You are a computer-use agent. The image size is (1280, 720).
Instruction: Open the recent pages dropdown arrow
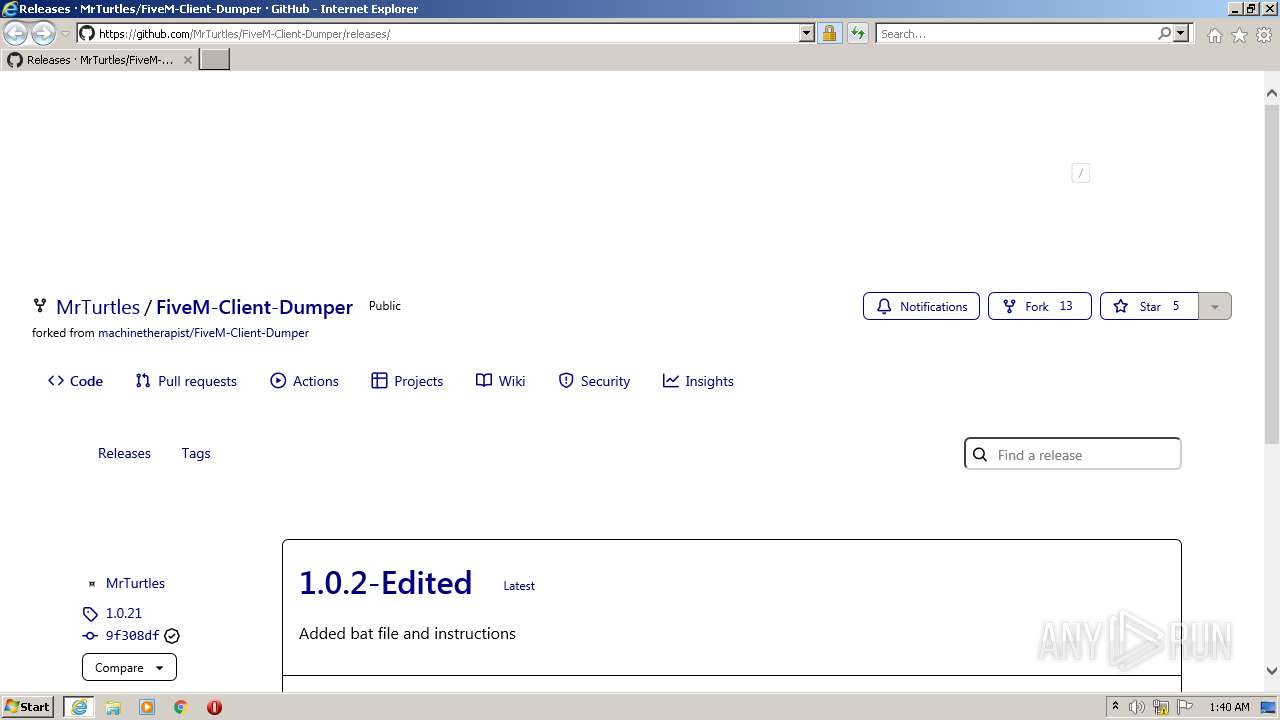[65, 34]
